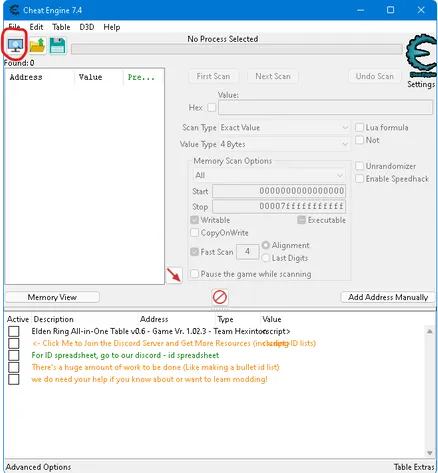Image resolution: width=438 pixels, height=473 pixels.
Task: Tick the need your help entry checkbox
Action: 14,379
